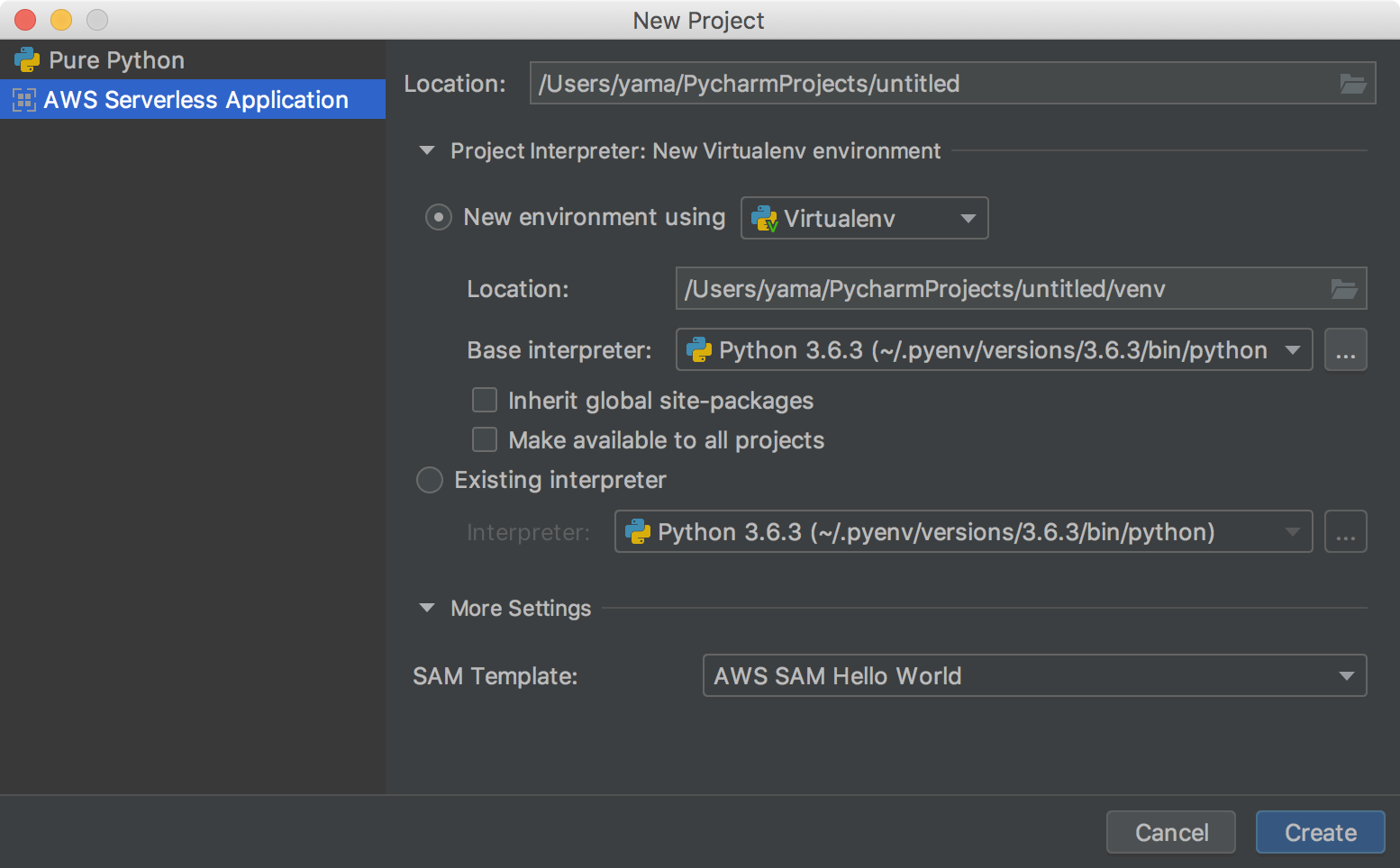
Task: Click the 'Base interpreter:' label
Action: [x=559, y=350]
